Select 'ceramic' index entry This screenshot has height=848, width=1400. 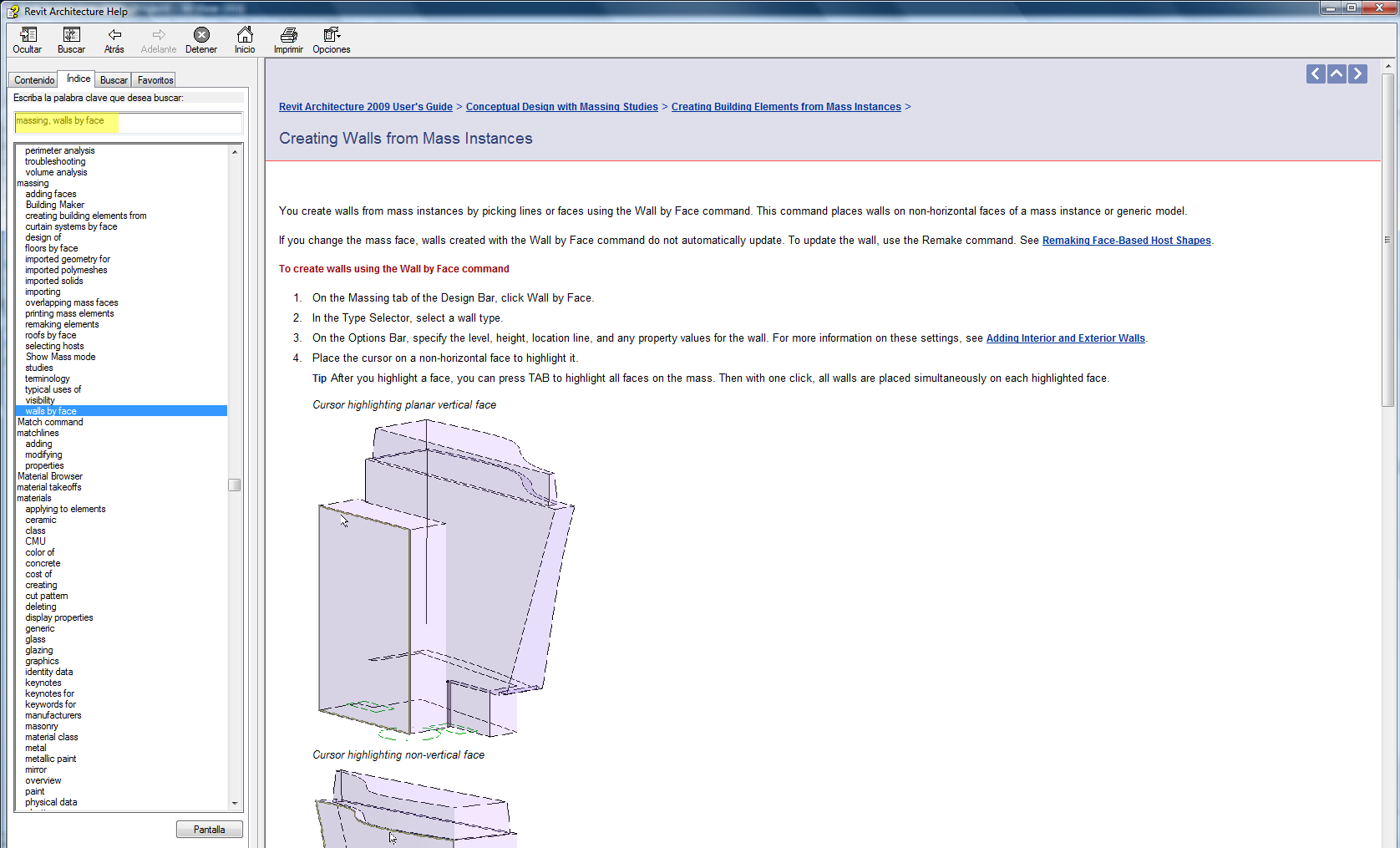pyautogui.click(x=41, y=520)
